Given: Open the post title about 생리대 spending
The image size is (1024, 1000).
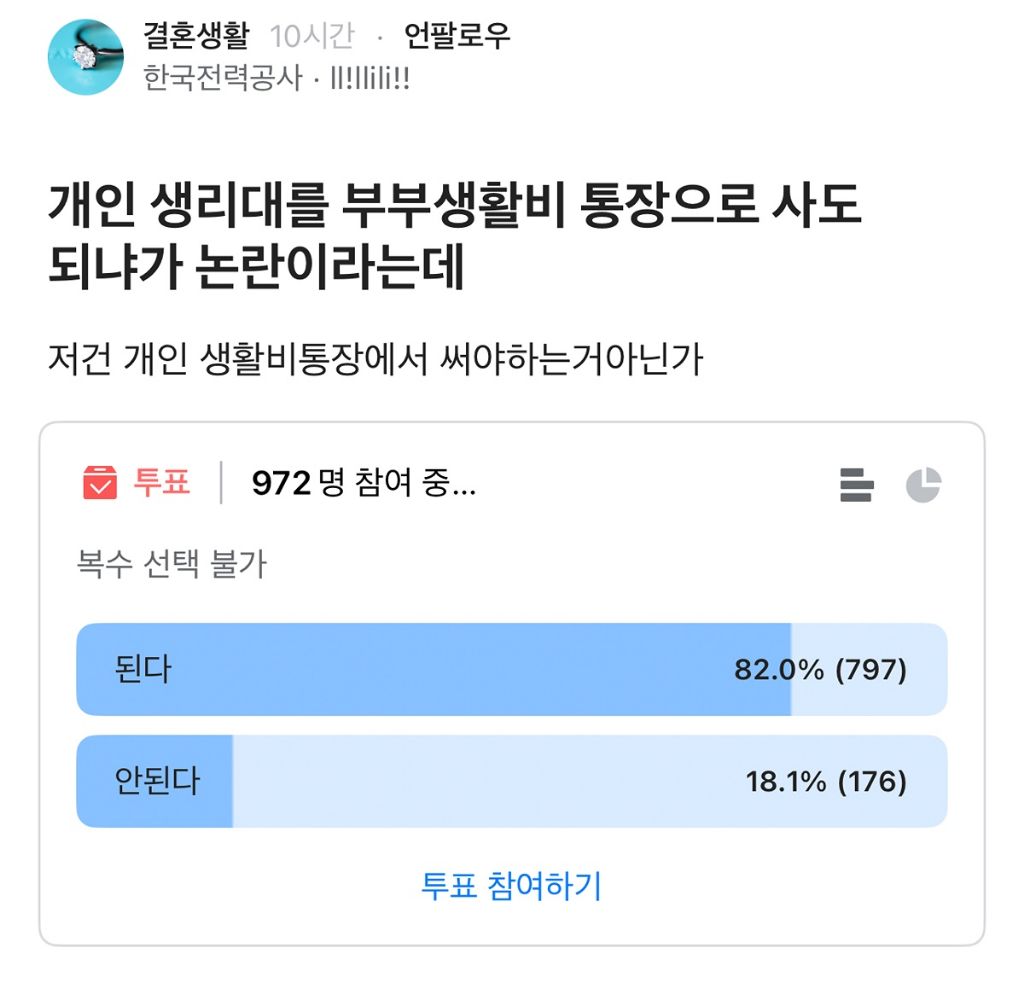Looking at the screenshot, I should tap(458, 233).
